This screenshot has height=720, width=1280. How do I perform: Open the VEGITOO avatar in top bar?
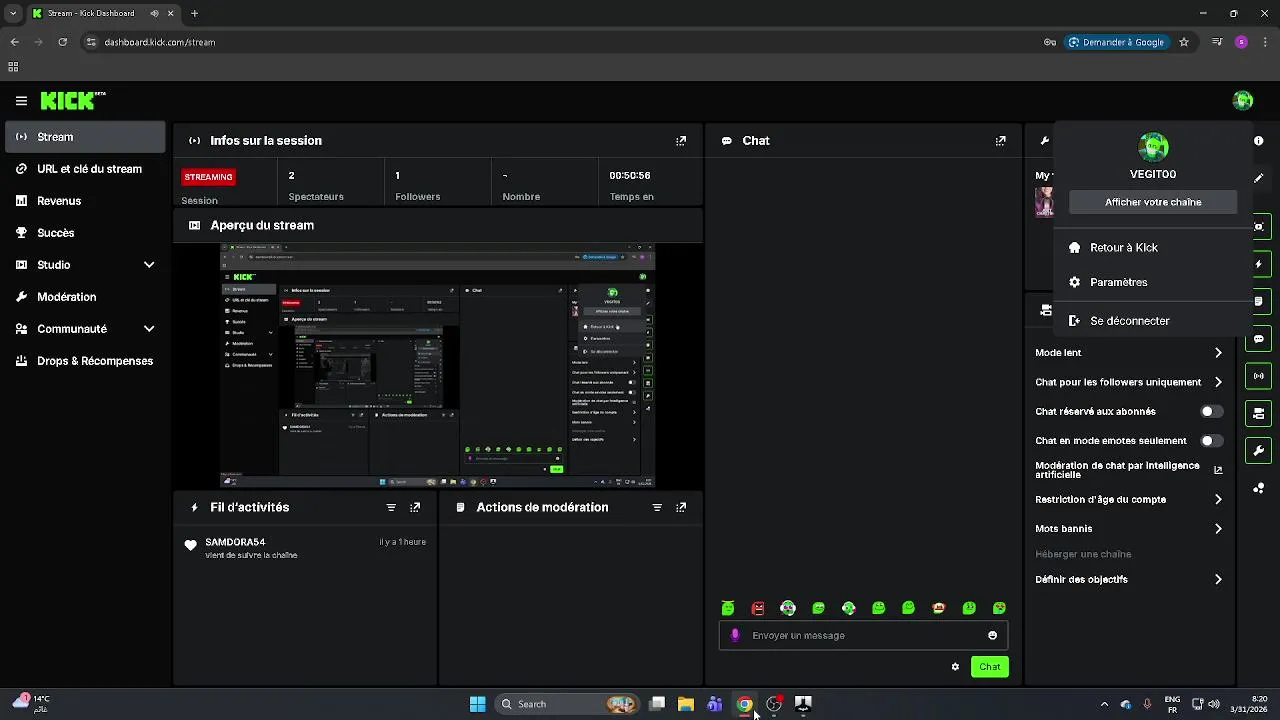click(1243, 100)
